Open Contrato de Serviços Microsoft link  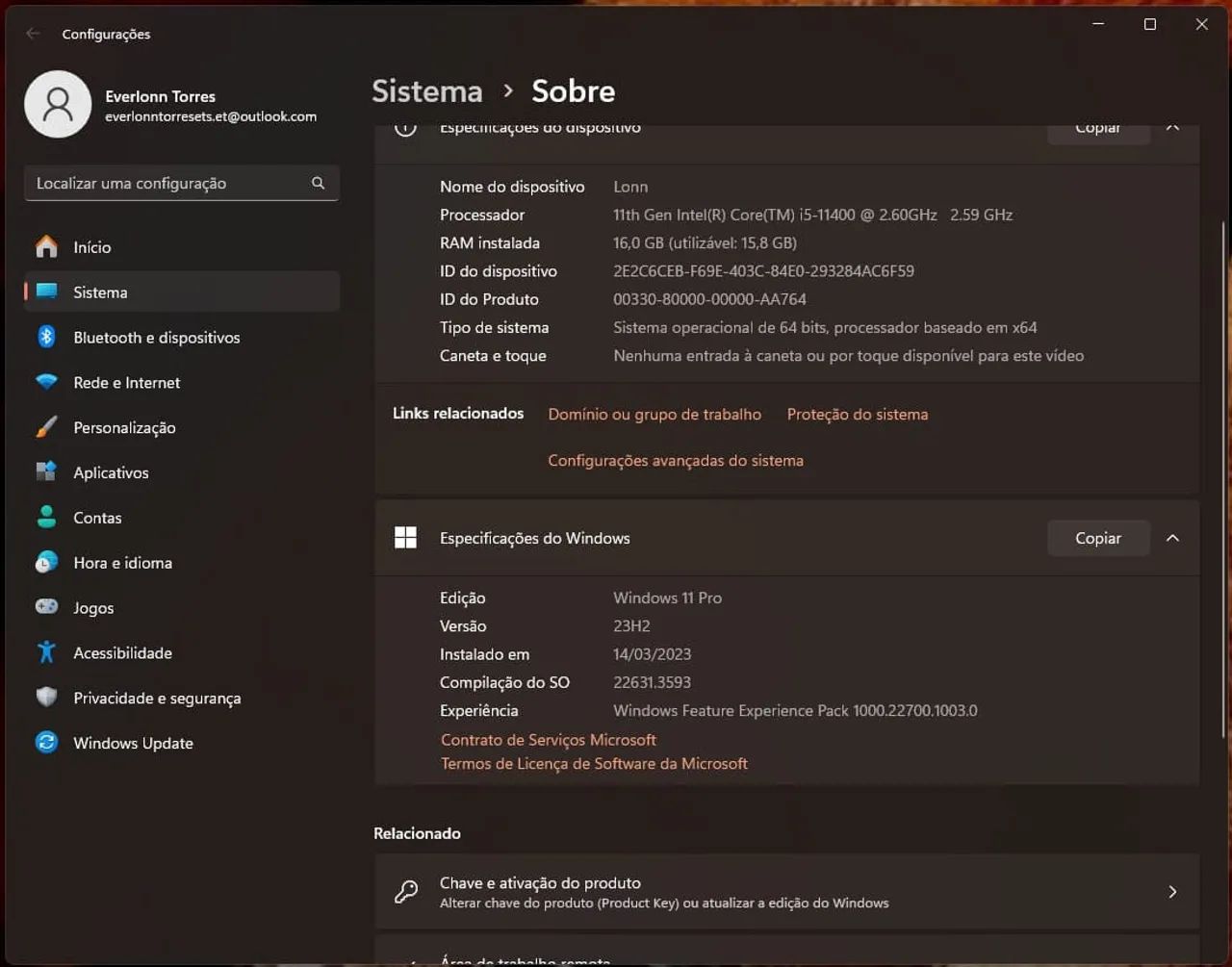[549, 740]
